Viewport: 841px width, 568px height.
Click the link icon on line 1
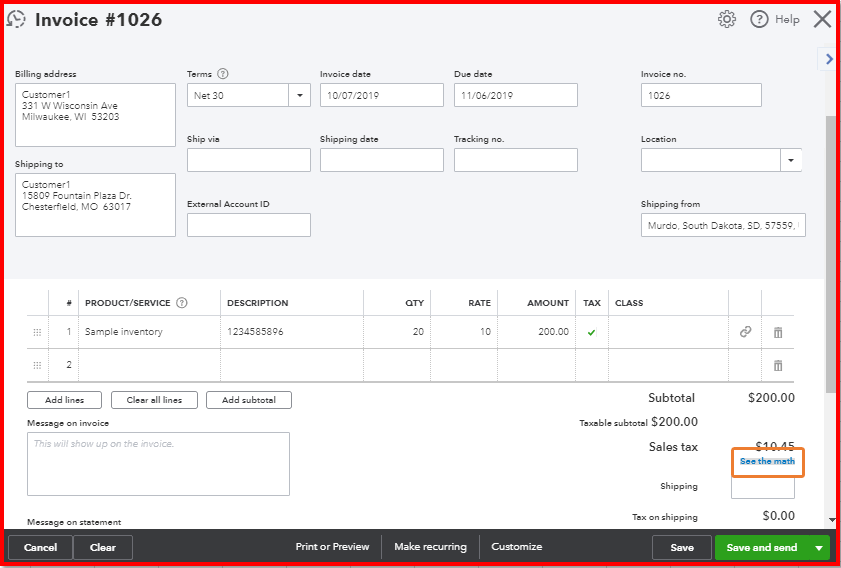pyautogui.click(x=746, y=332)
